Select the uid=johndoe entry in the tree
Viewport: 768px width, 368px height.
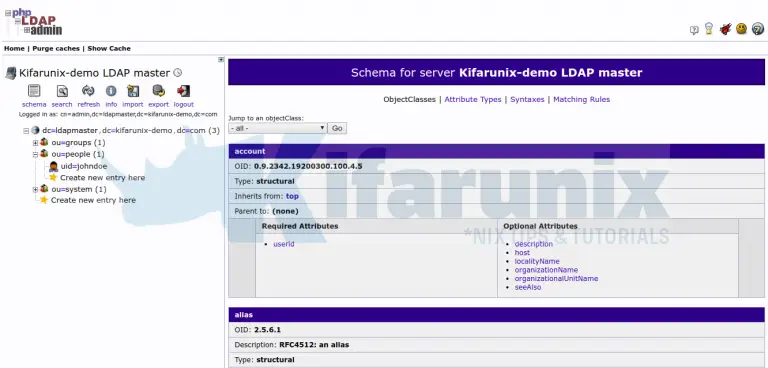pyautogui.click(x=84, y=166)
